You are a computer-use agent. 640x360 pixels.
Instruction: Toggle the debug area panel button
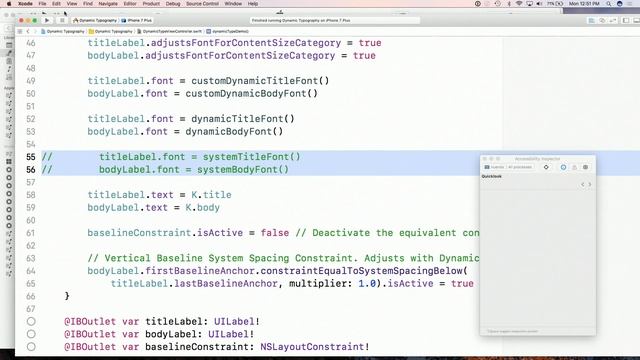tap(636, 20)
